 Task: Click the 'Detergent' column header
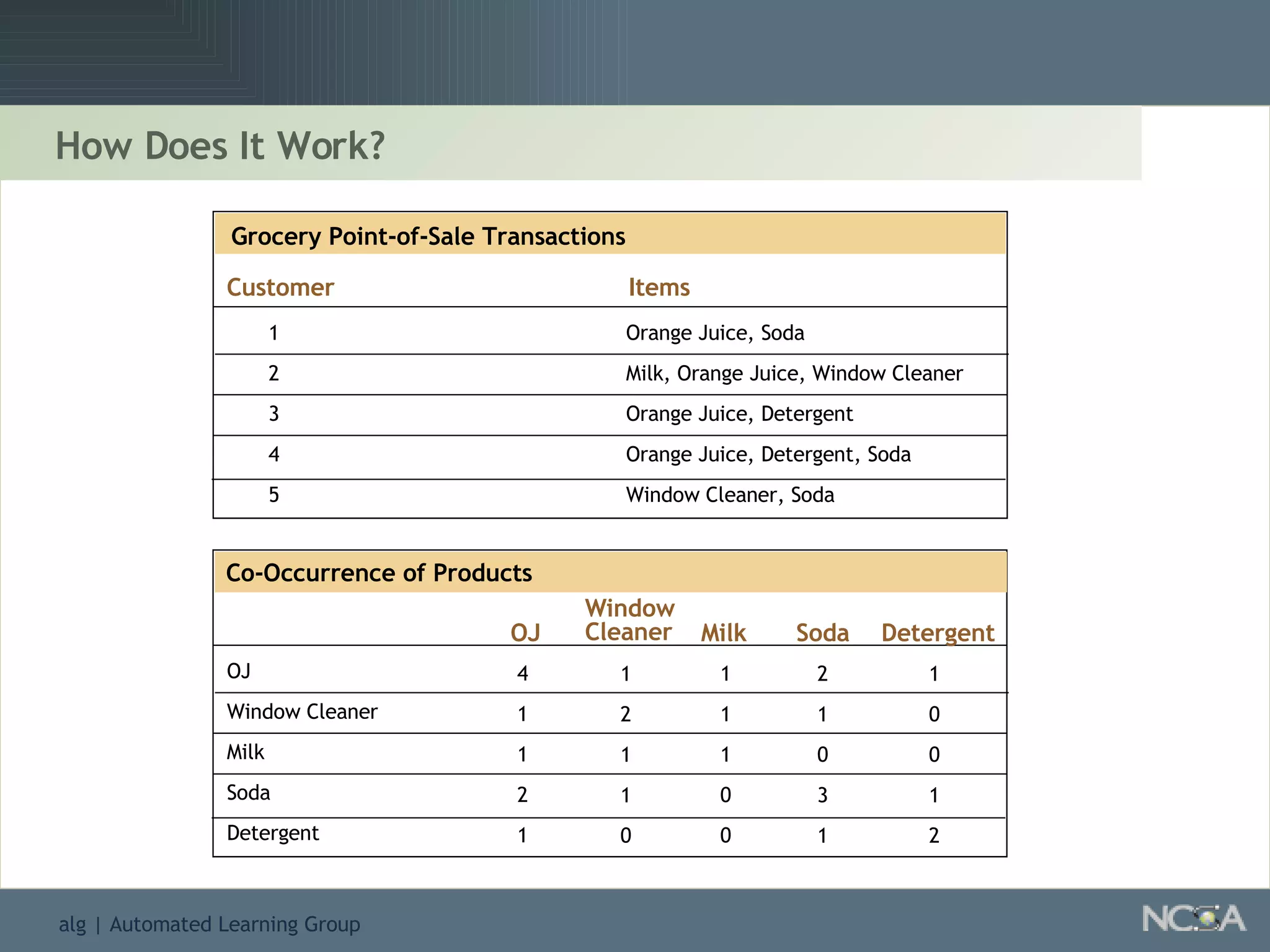point(937,633)
